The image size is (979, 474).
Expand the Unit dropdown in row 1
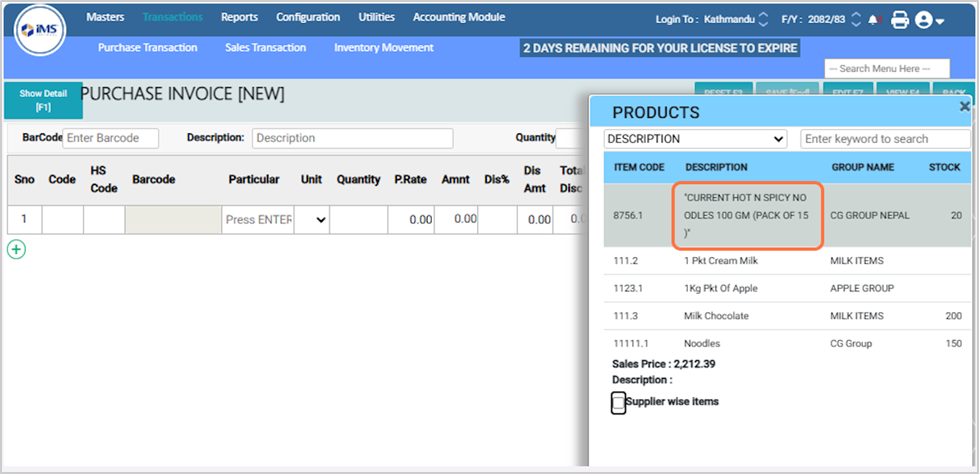[x=314, y=220]
